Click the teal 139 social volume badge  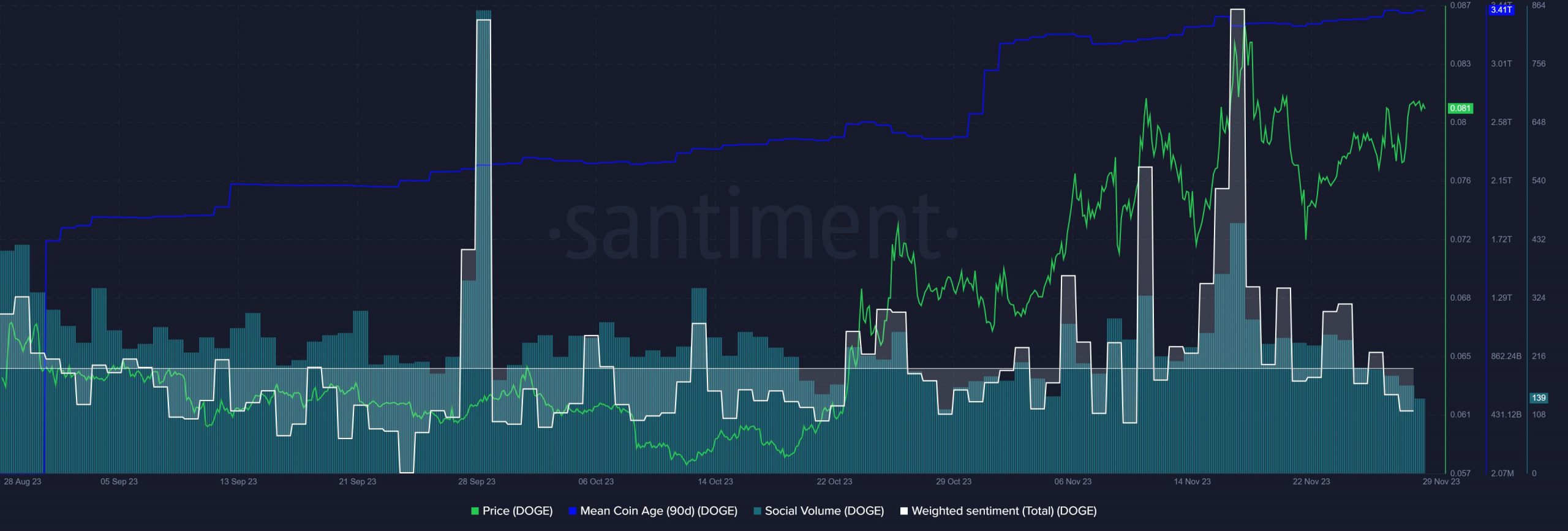coord(1539,398)
